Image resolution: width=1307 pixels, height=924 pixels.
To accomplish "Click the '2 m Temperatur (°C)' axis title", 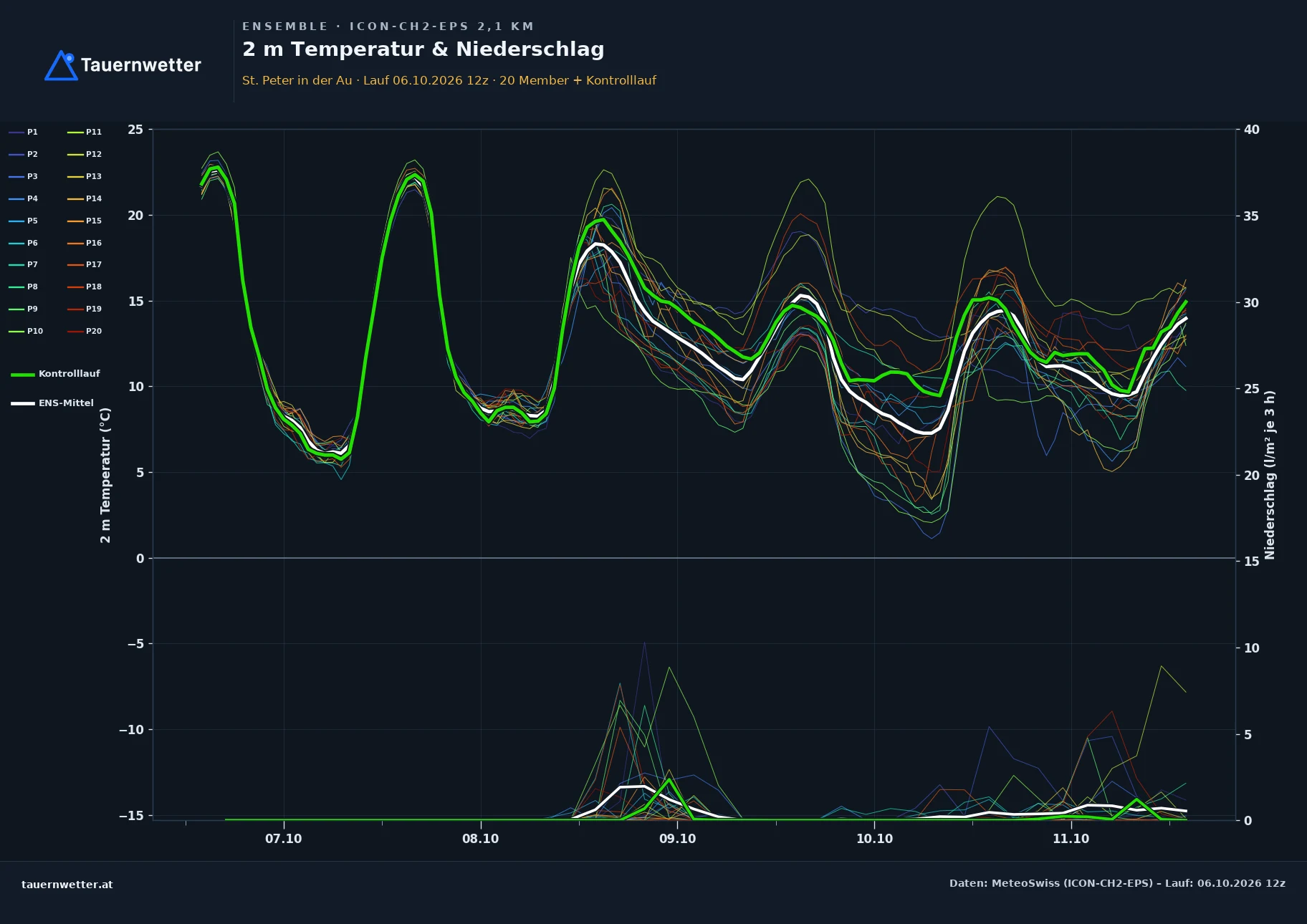I will [105, 475].
